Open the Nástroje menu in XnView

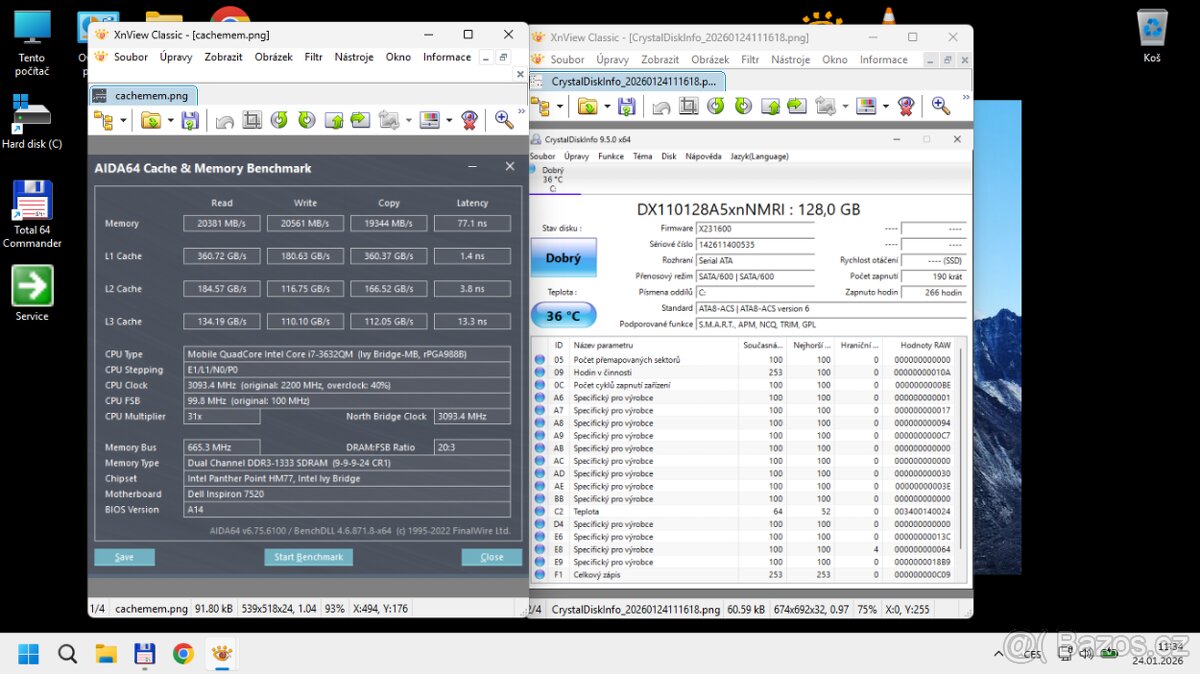[353, 57]
